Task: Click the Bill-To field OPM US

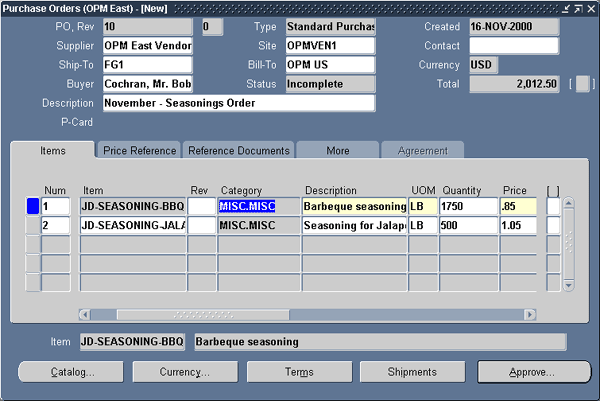Action: click(330, 65)
